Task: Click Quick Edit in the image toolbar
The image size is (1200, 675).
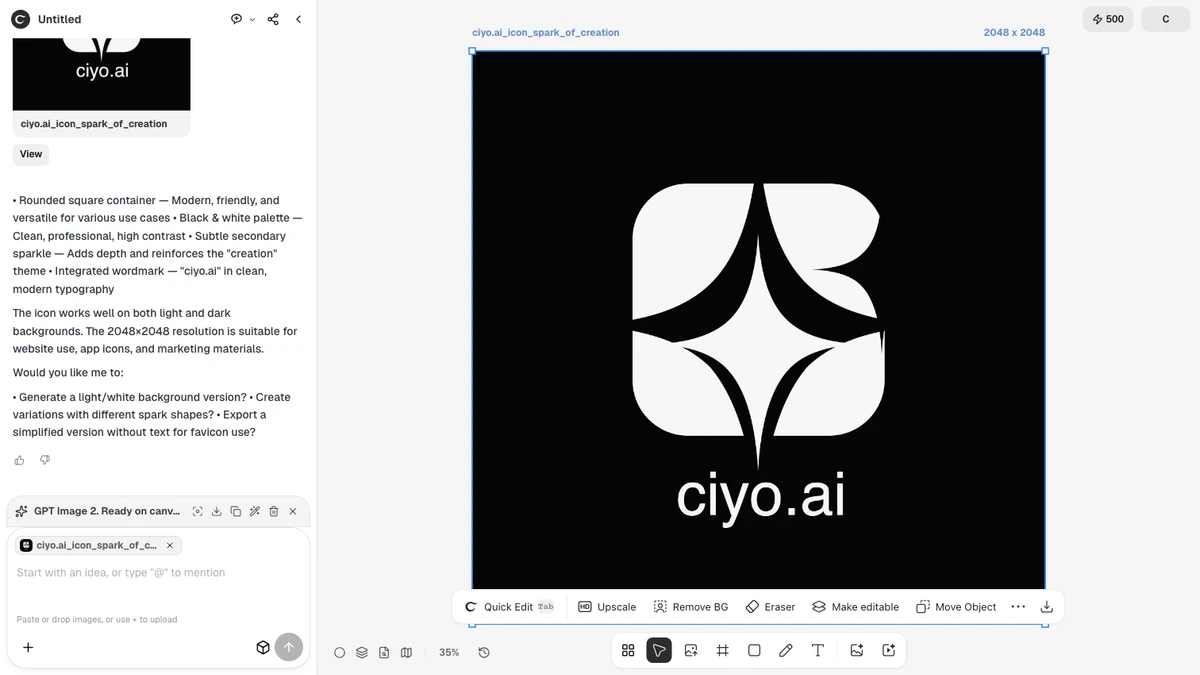Action: (509, 607)
